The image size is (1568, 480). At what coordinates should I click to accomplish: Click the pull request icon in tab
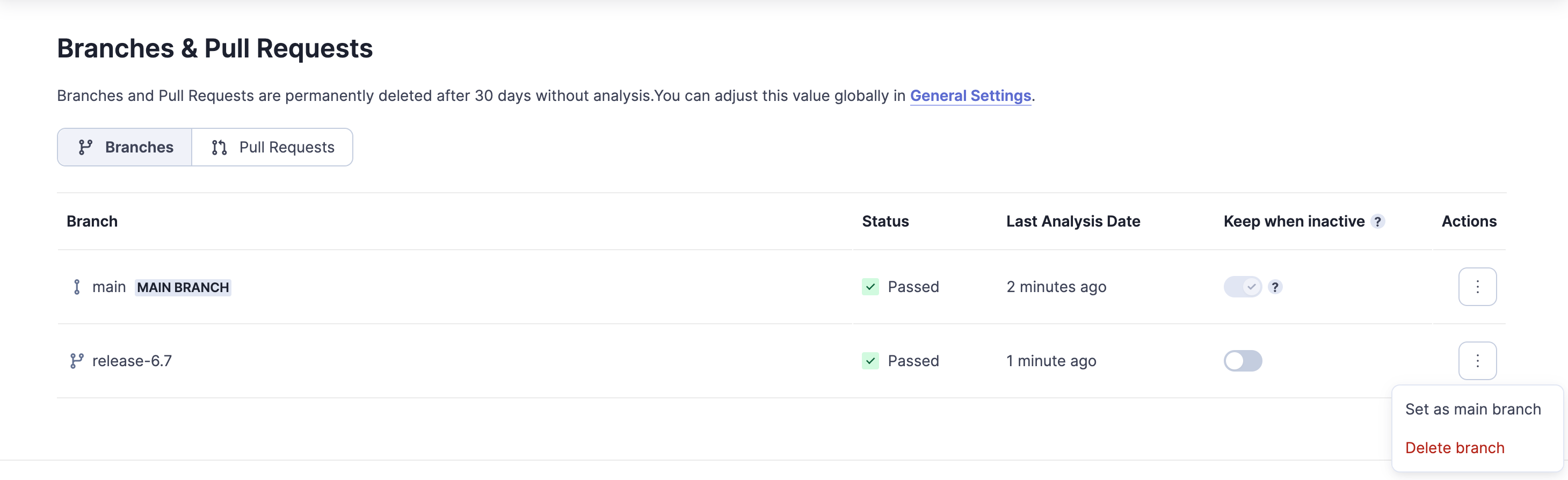(x=219, y=147)
